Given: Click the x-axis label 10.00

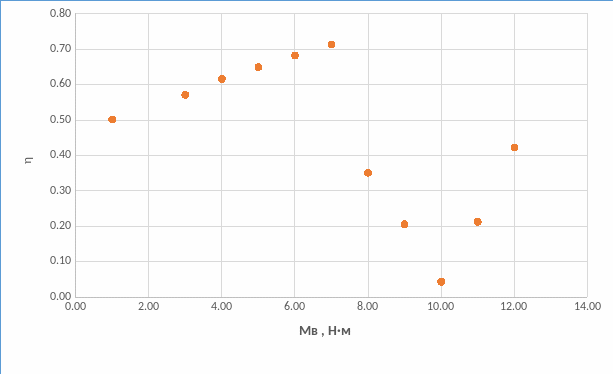Looking at the screenshot, I should click(x=441, y=306).
